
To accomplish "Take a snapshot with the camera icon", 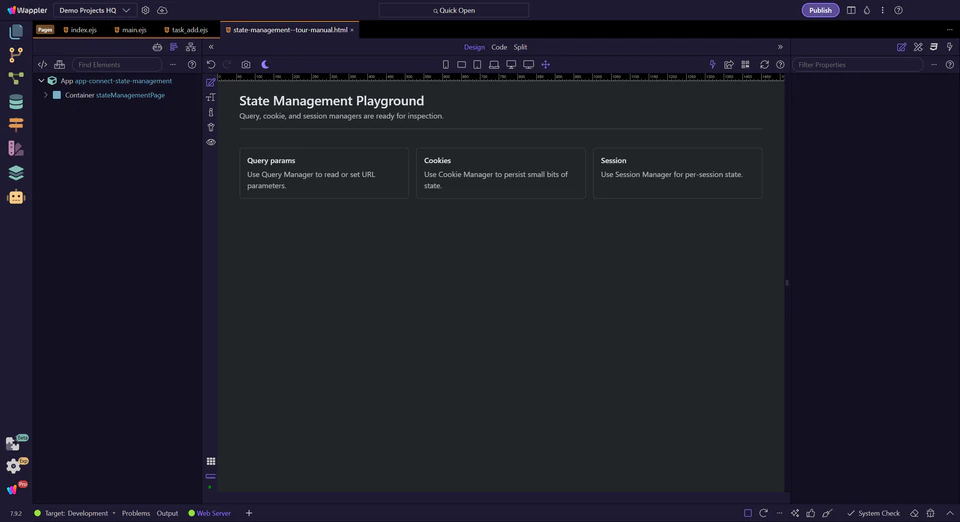I will point(246,64).
